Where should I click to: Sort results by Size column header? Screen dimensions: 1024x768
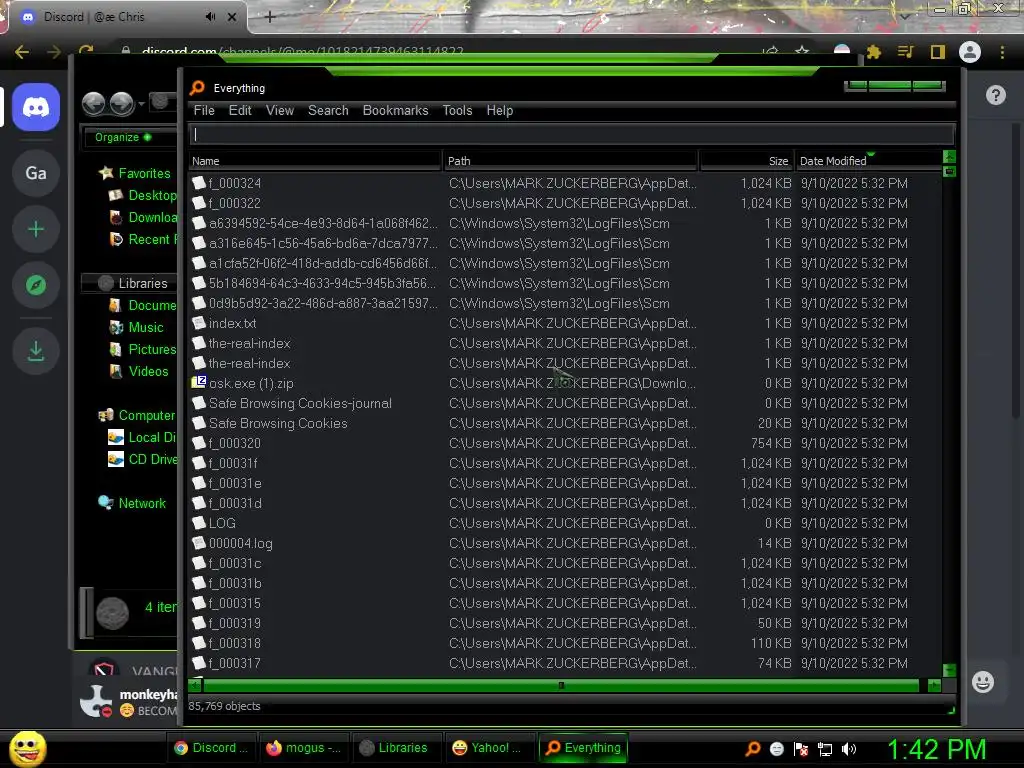(x=746, y=161)
